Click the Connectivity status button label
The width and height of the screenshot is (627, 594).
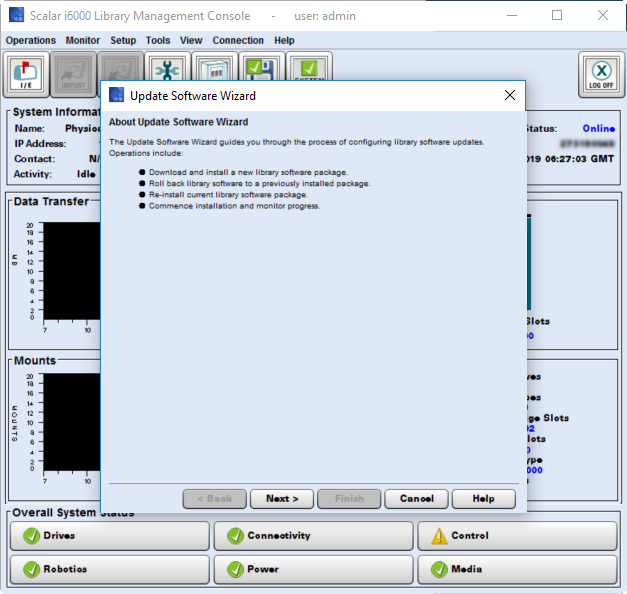click(279, 536)
